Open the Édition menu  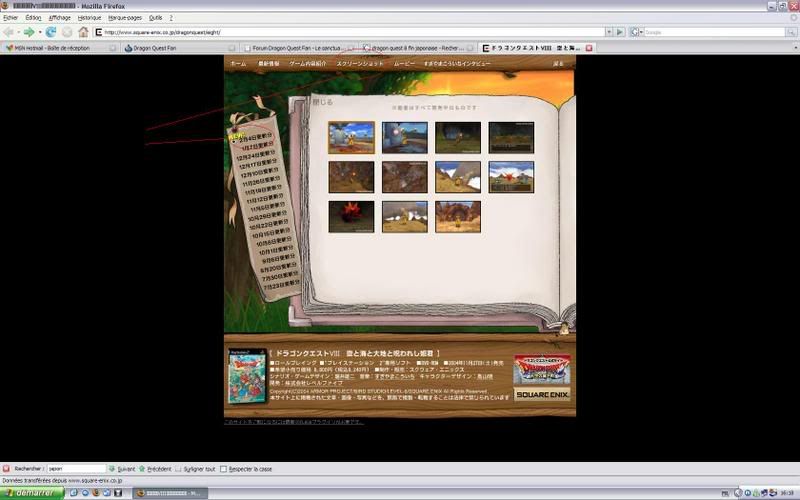pos(33,17)
